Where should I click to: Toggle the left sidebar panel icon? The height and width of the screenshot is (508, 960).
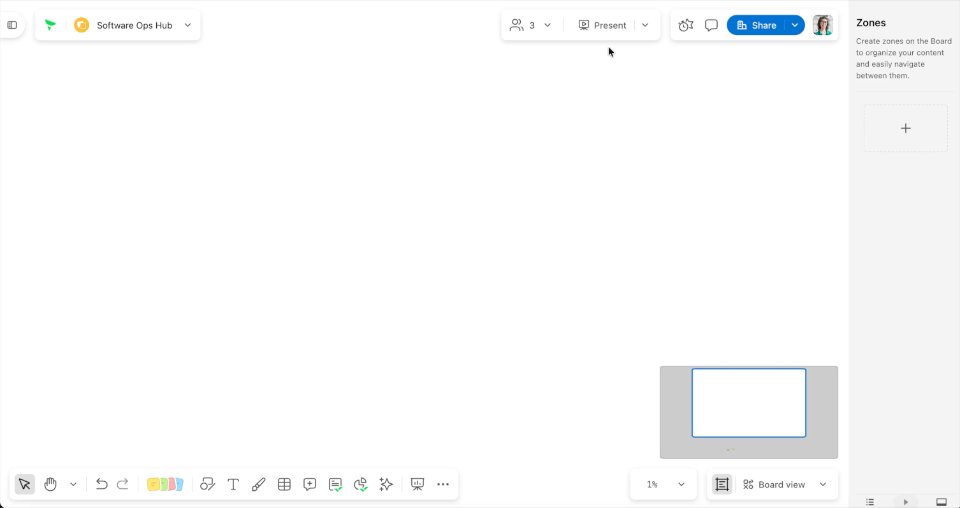[x=12, y=25]
